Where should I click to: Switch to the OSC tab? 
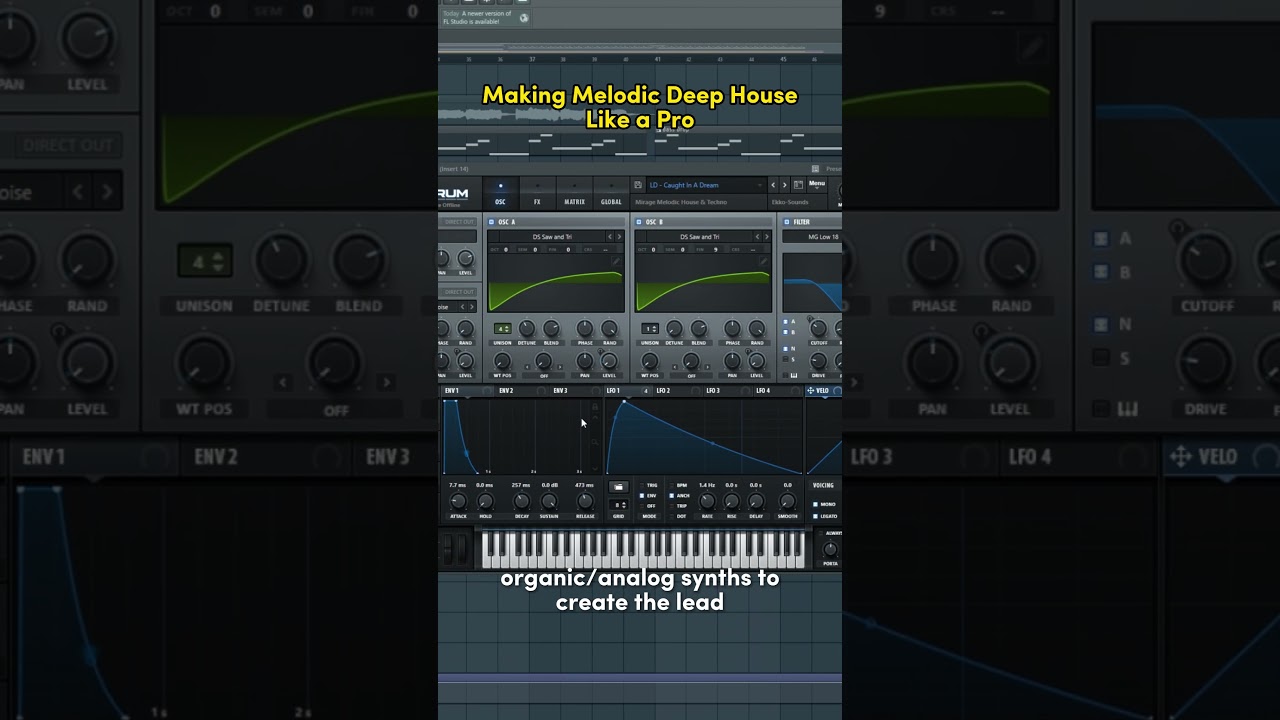point(500,194)
